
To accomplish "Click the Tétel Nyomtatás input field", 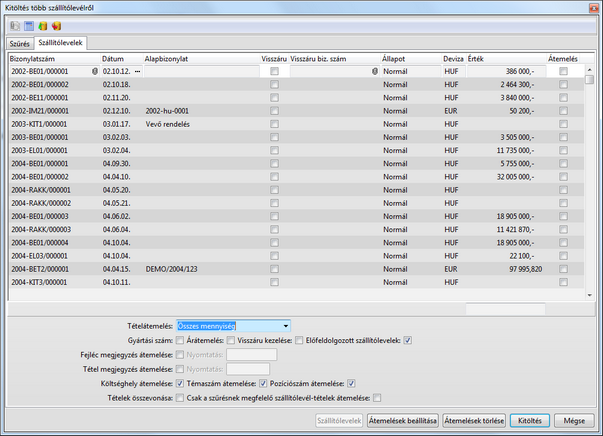I will (x=248, y=369).
